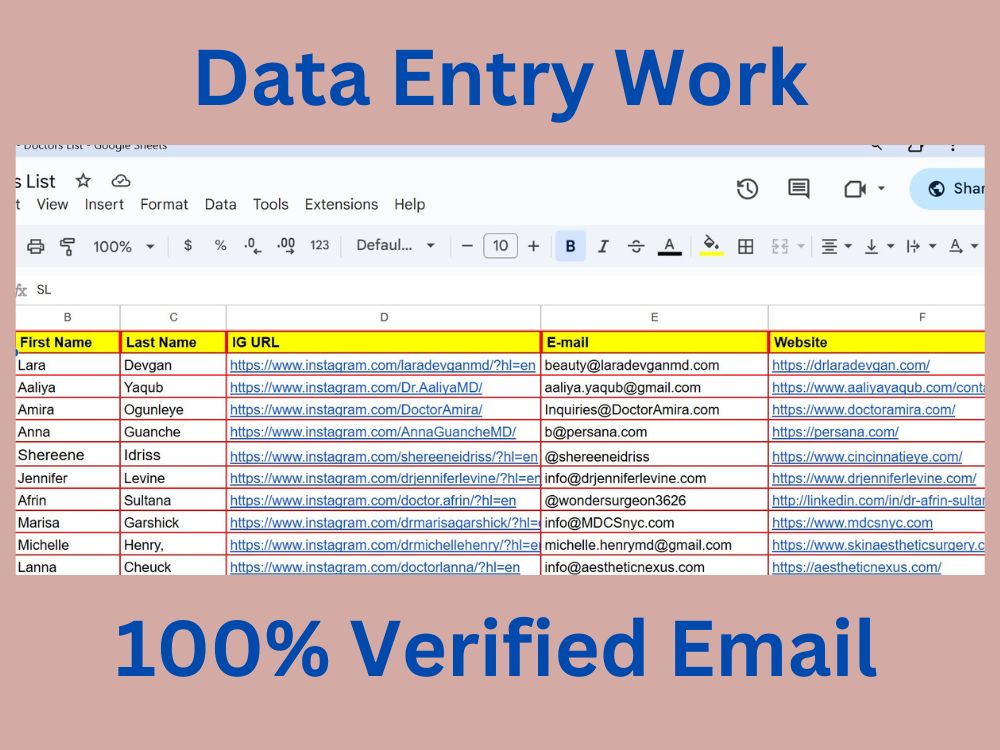Open the Tools menu
This screenshot has height=750, width=1000.
(270, 205)
